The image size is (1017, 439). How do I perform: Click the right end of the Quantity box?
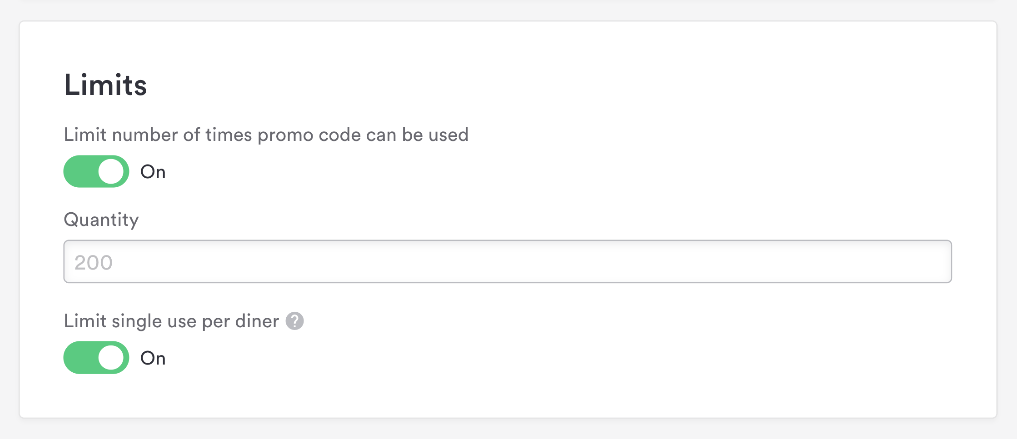coord(930,263)
